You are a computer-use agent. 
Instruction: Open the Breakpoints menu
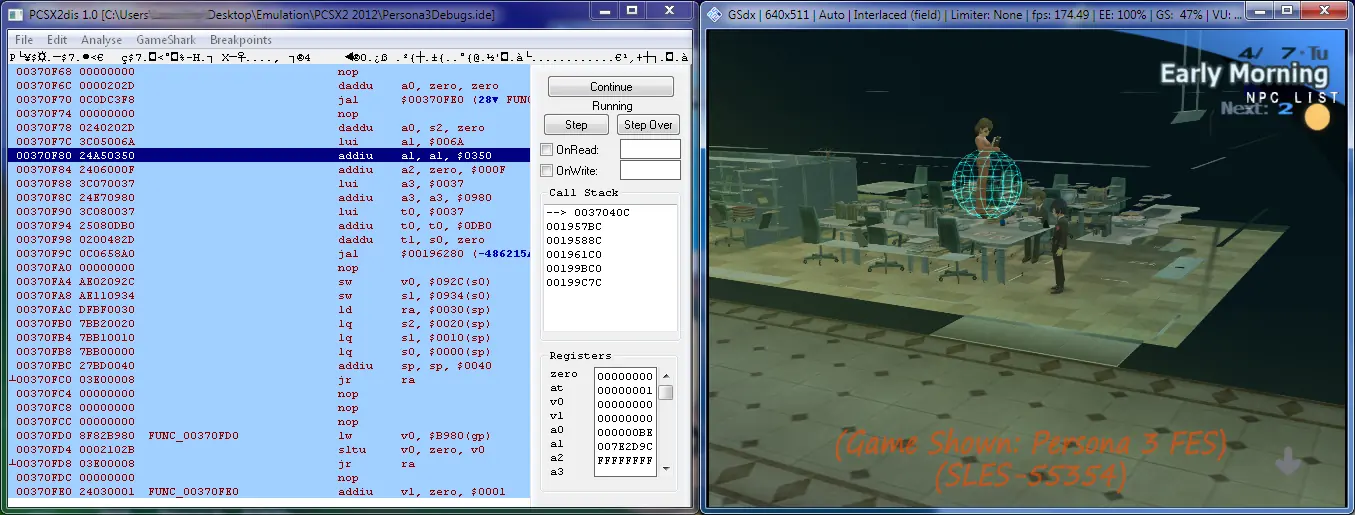[x=241, y=40]
